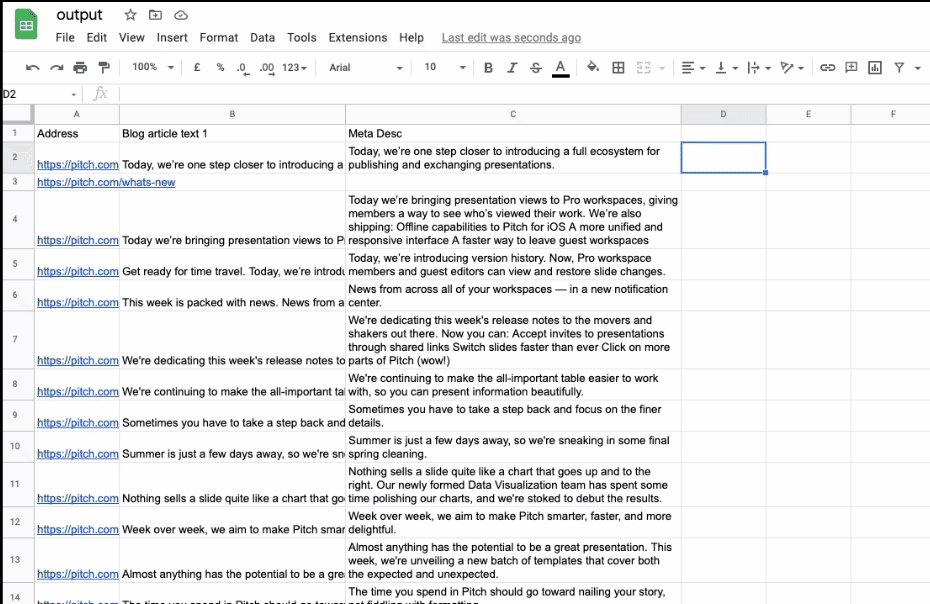Open the pitch.com link in row 5
Image resolution: width=930 pixels, height=604 pixels.
pos(78,271)
